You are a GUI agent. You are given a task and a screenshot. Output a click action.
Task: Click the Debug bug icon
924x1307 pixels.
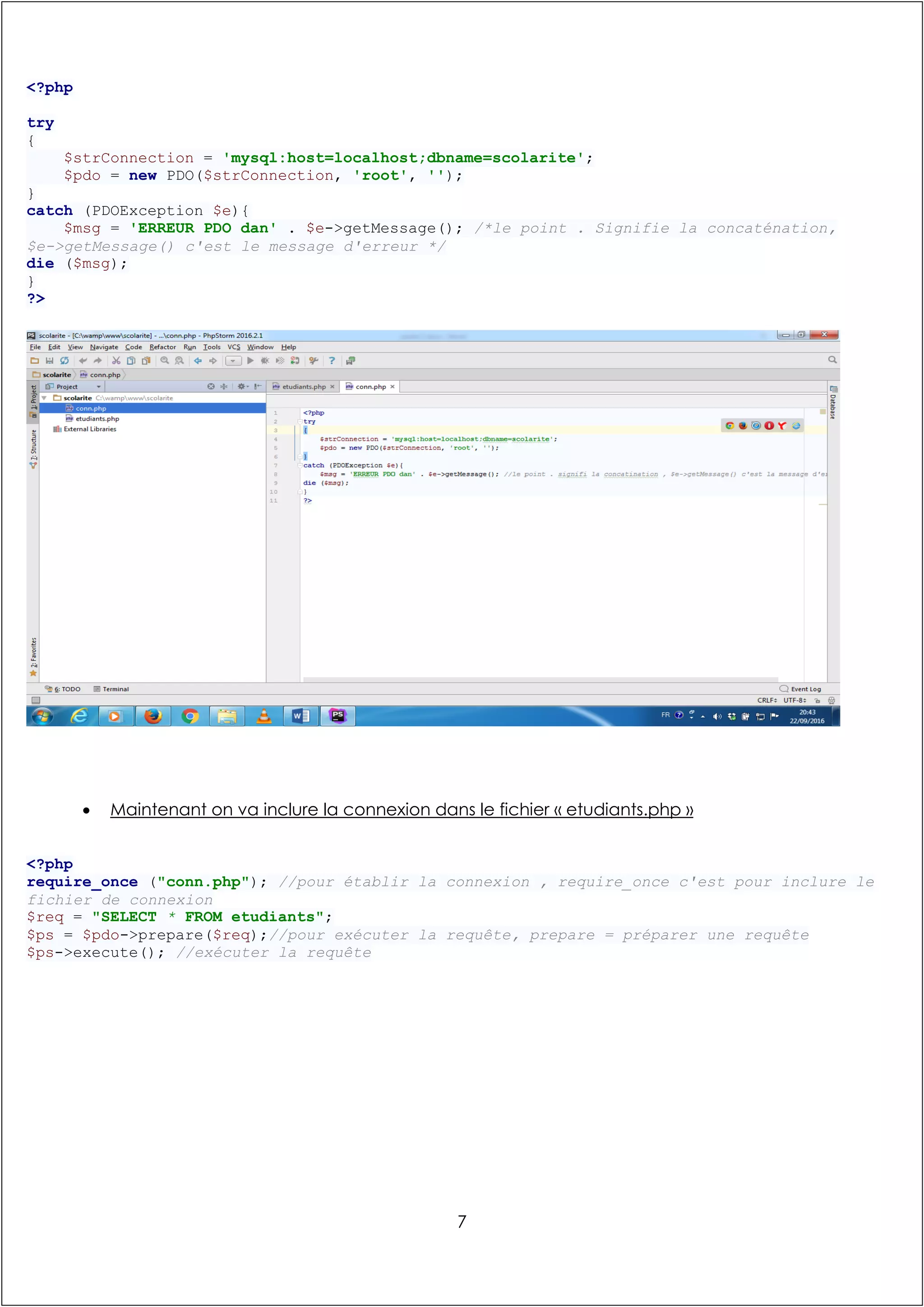click(x=265, y=360)
